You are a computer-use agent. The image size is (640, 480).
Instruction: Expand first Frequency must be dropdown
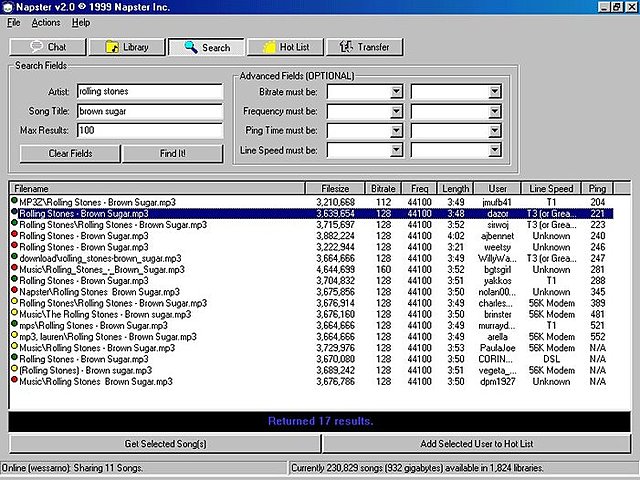coord(396,111)
